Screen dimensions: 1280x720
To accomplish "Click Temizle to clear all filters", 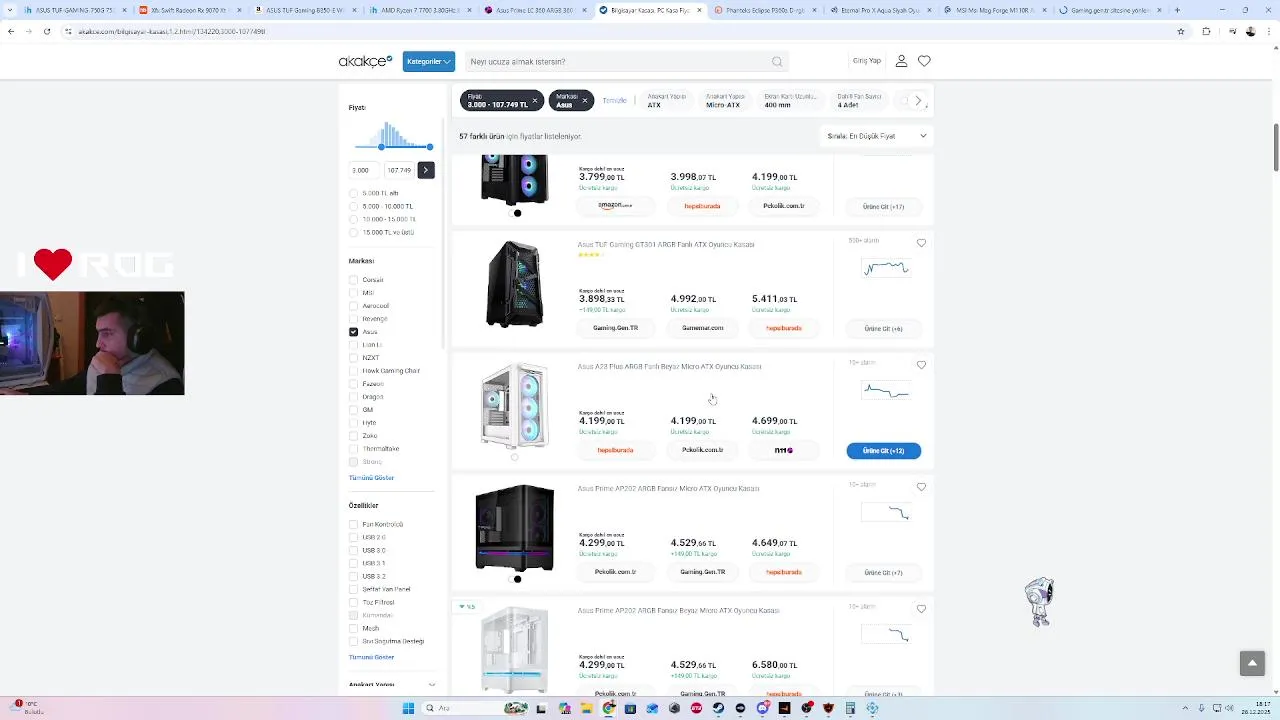I will click(614, 101).
